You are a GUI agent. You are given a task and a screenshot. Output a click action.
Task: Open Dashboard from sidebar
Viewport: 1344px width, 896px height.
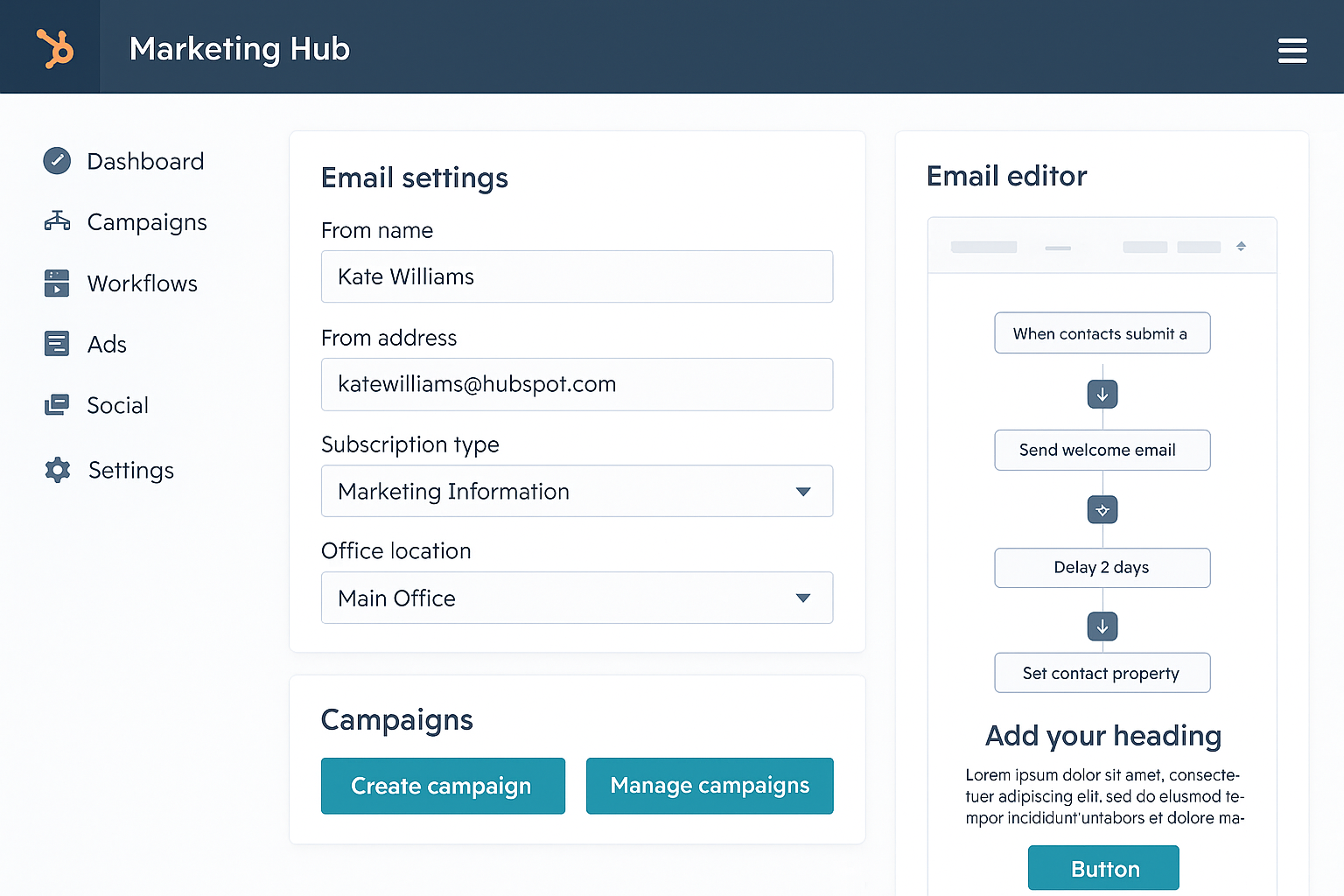(x=123, y=161)
